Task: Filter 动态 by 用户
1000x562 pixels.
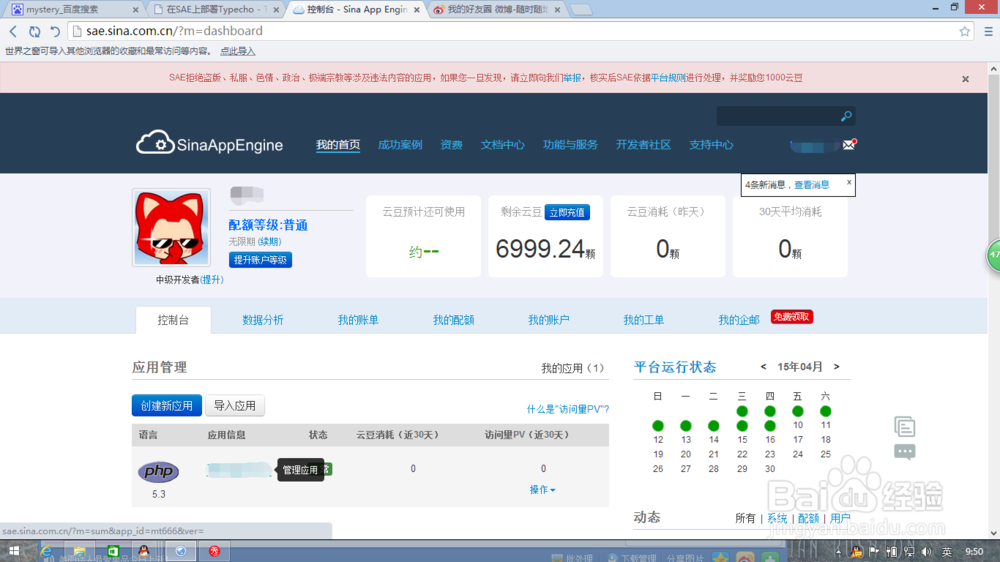Action: tap(840, 519)
